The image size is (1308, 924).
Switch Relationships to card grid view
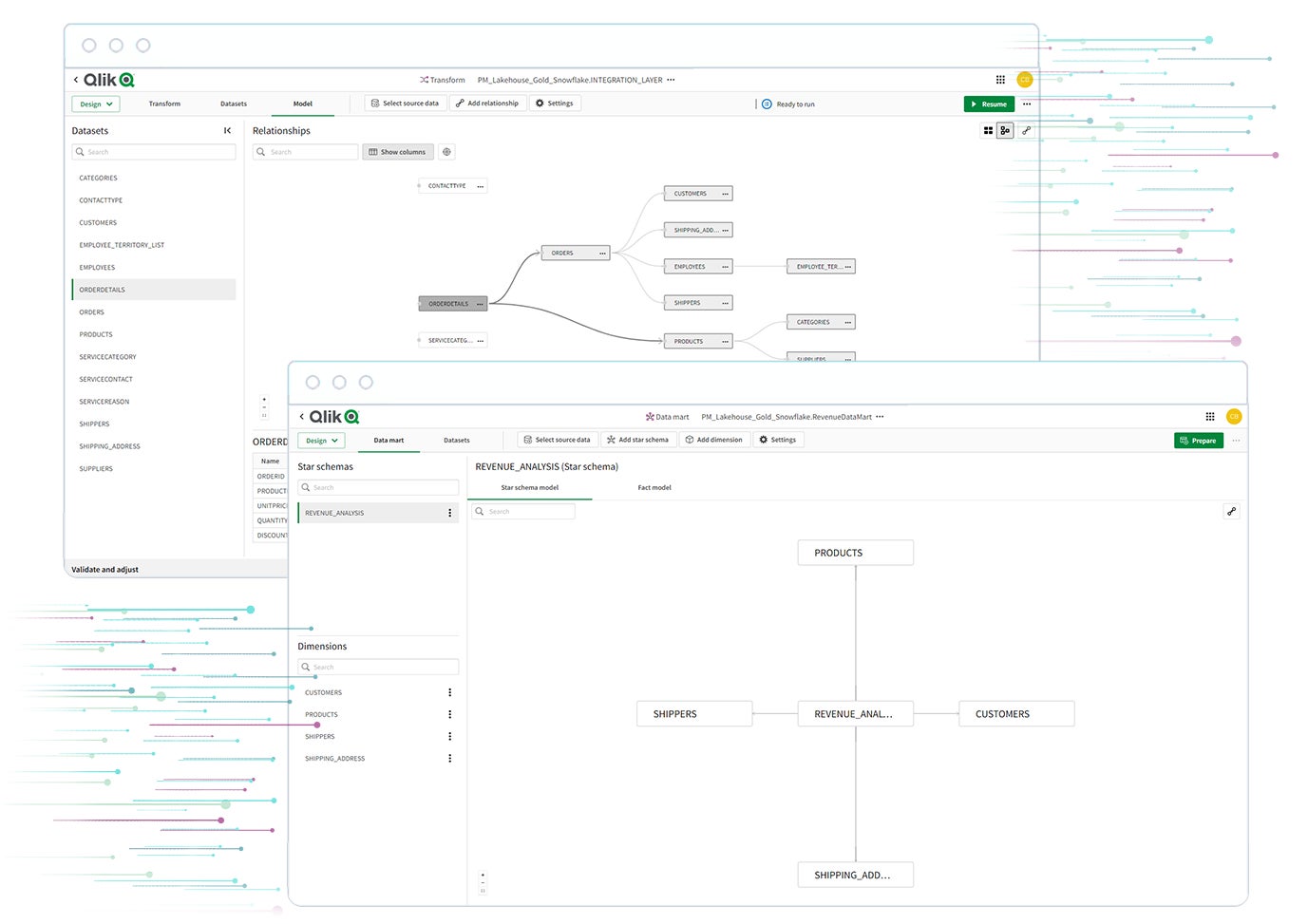(x=988, y=131)
